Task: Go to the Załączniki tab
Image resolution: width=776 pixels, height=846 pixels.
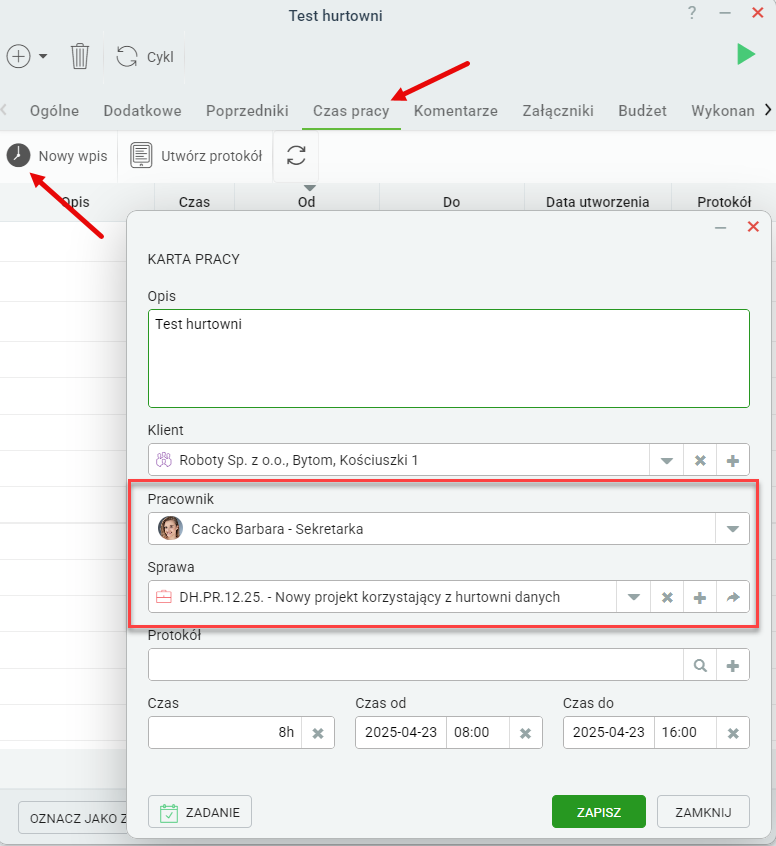Action: coord(558,111)
